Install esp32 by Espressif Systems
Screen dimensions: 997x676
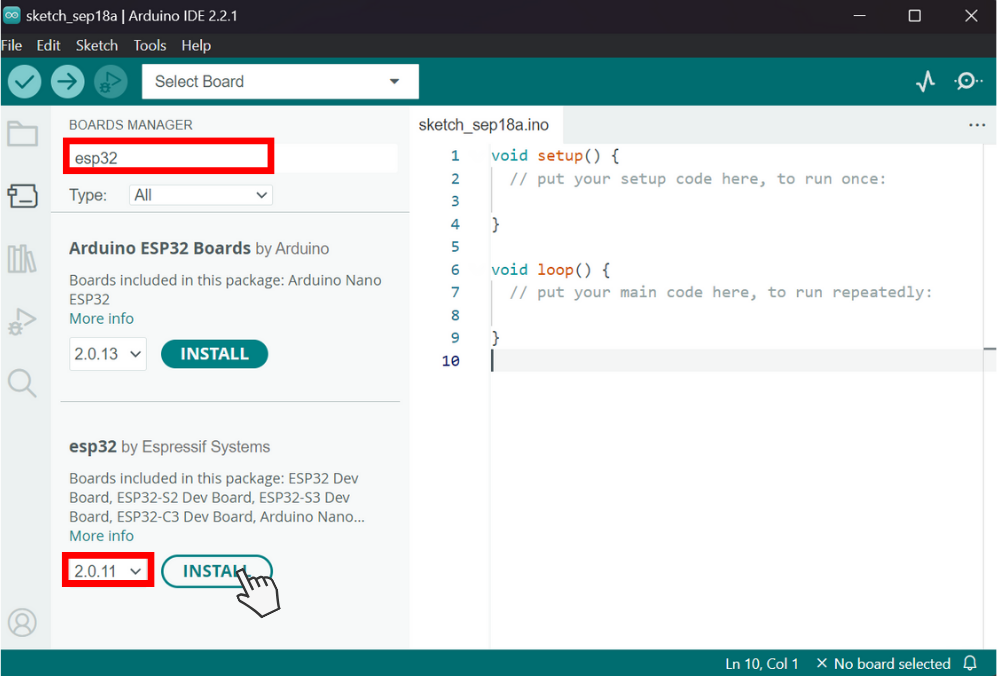point(216,571)
